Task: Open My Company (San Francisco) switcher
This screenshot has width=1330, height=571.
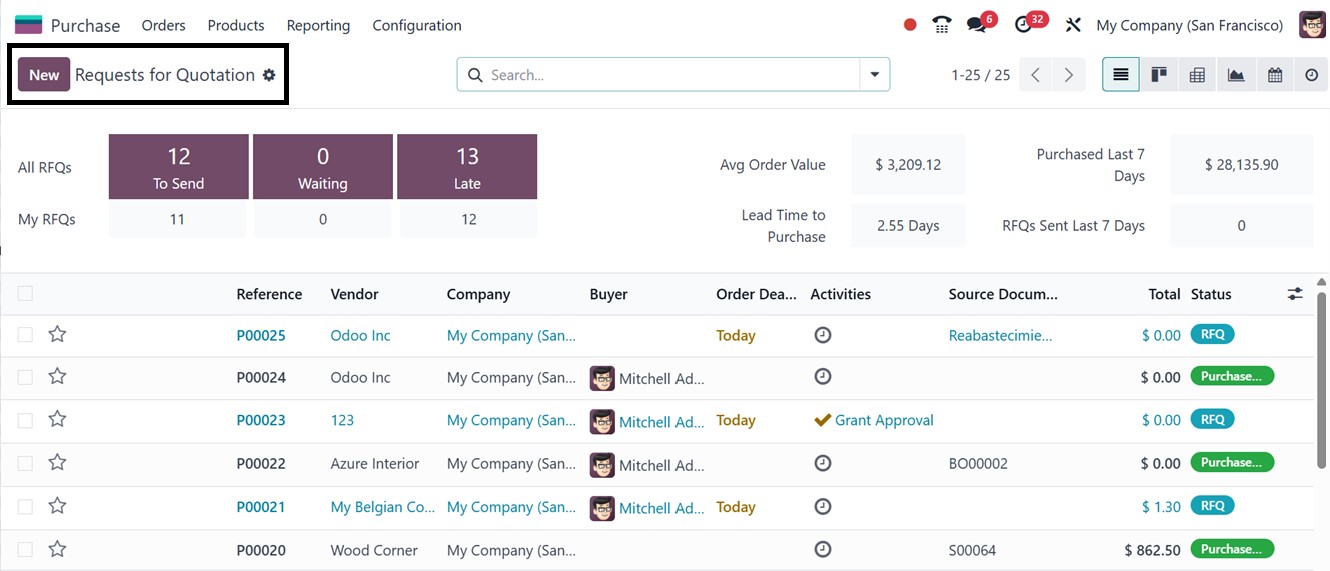Action: 1190,25
